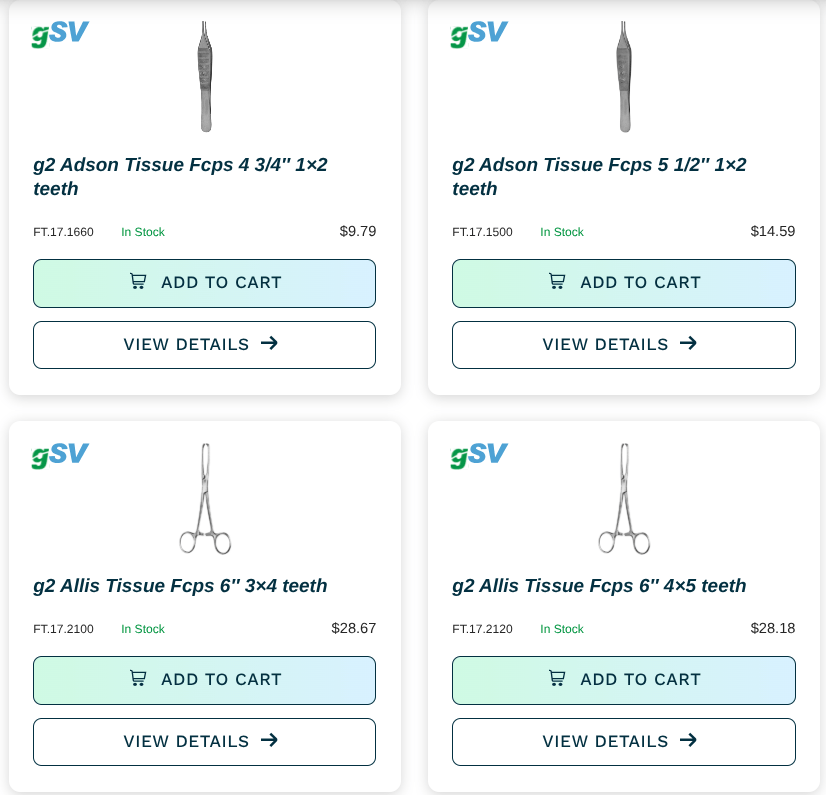826x795 pixels.
Task: Click the arrow icon on the 5 1/2 inch Adson card
Action: click(x=688, y=343)
